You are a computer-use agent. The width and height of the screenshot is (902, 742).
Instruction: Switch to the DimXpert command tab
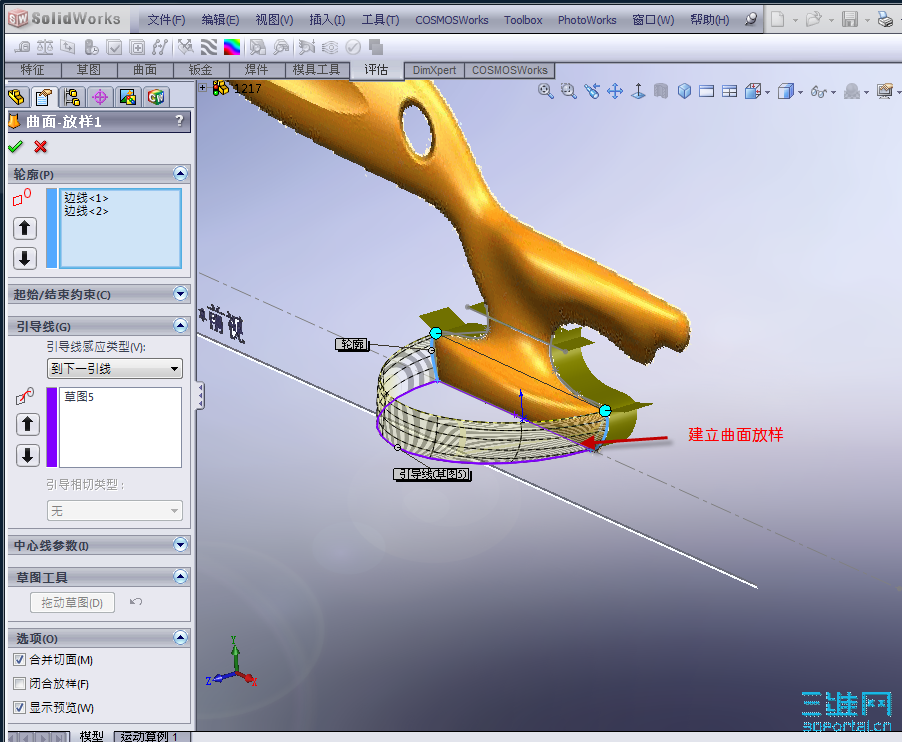click(434, 70)
